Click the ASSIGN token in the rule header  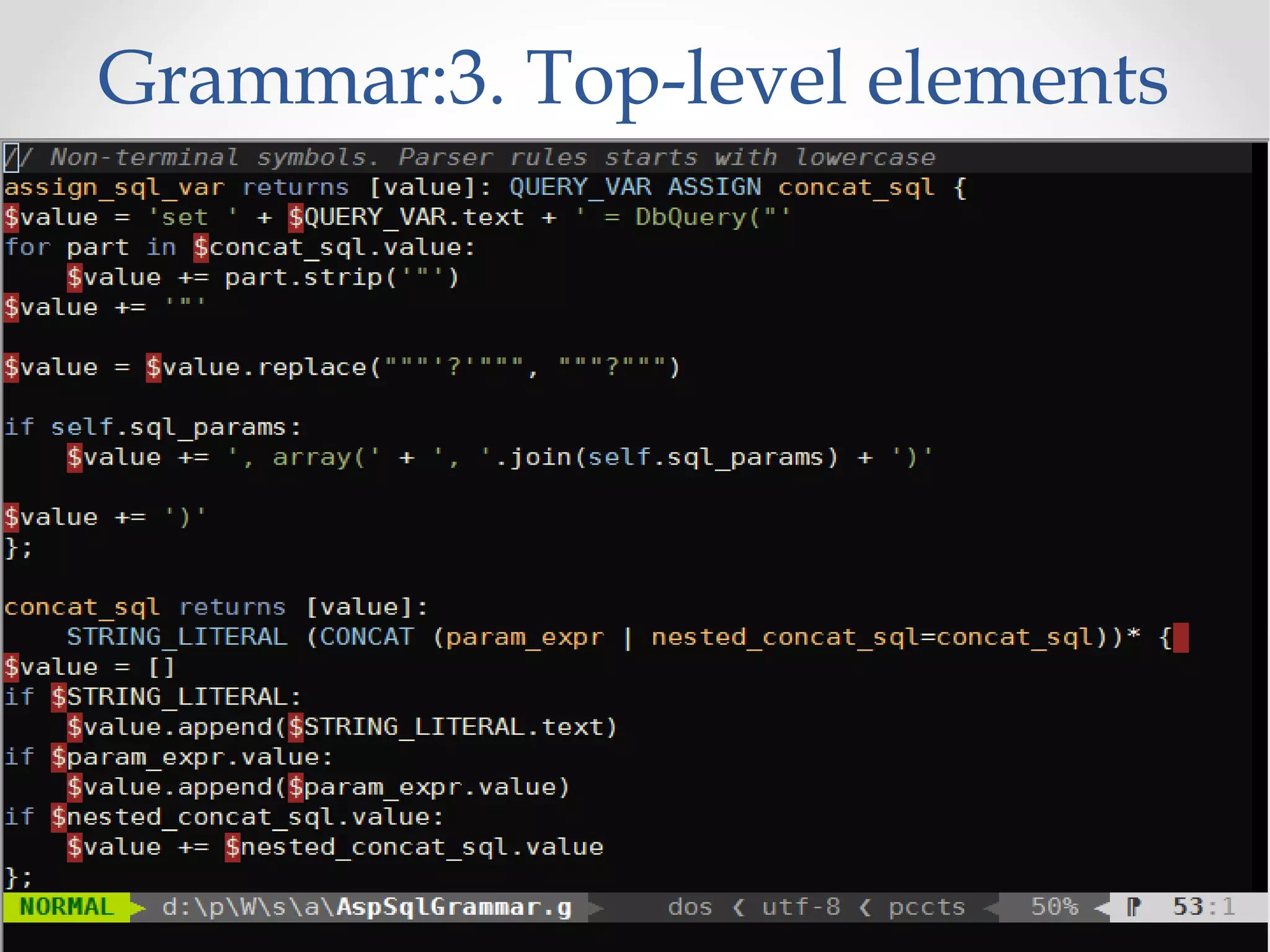[x=714, y=187]
